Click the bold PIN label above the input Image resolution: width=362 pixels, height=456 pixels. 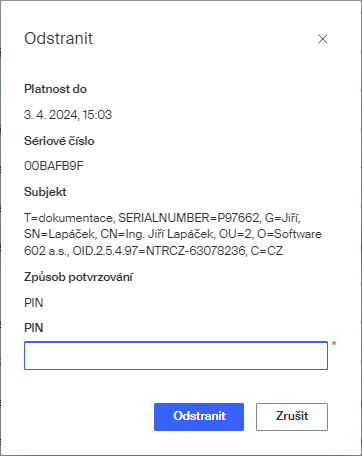point(34,328)
